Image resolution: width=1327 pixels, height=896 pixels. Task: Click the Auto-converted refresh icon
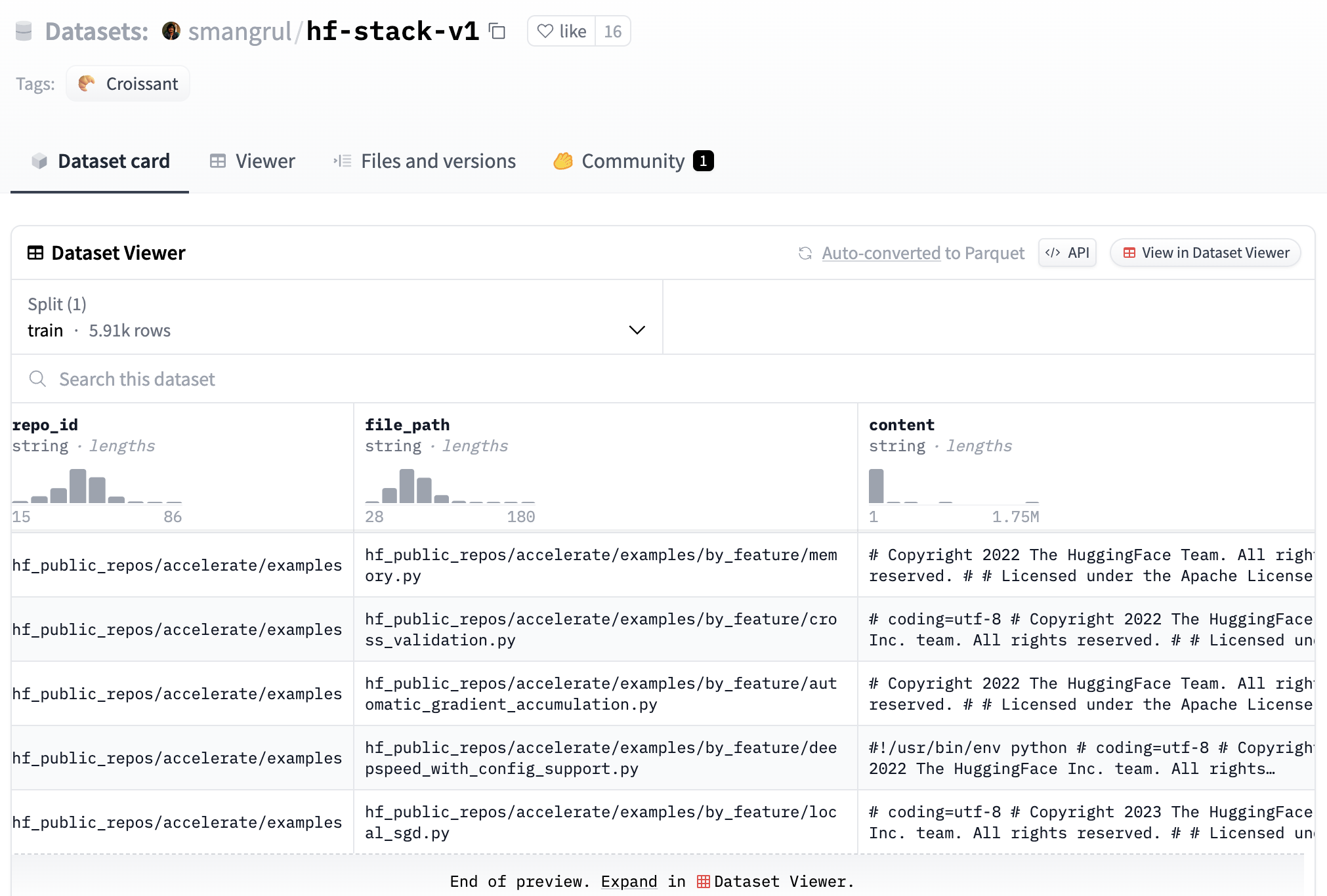(805, 253)
